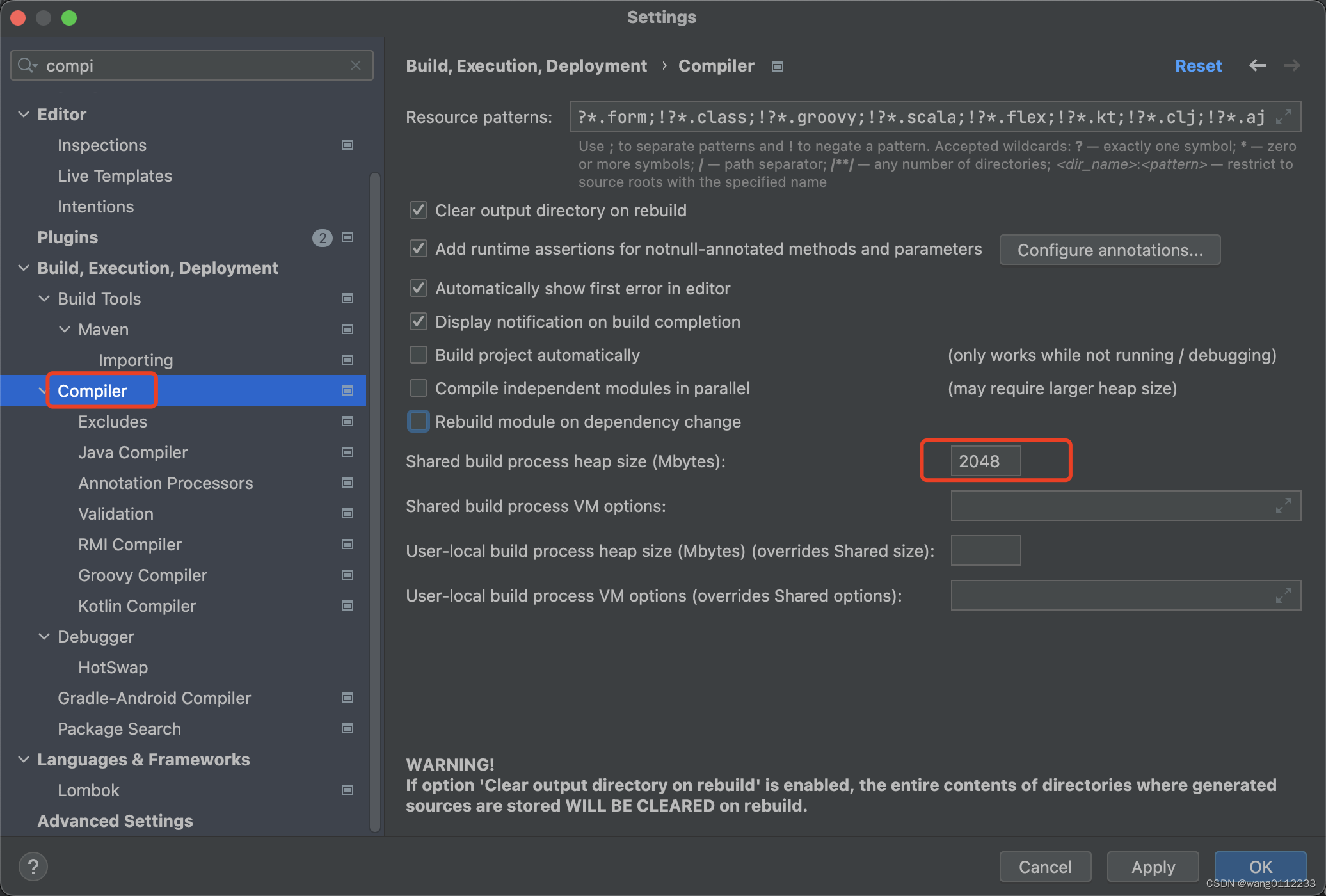Click the back navigation arrow
This screenshot has width=1326, height=896.
1257,65
